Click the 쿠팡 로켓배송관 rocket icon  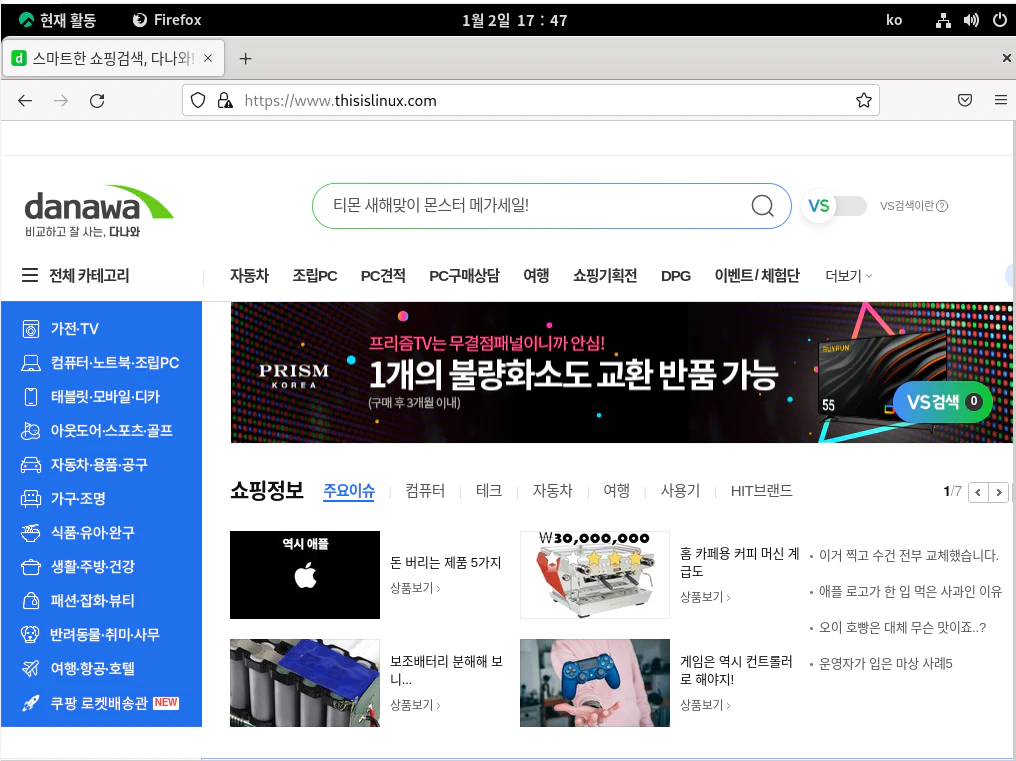point(30,703)
